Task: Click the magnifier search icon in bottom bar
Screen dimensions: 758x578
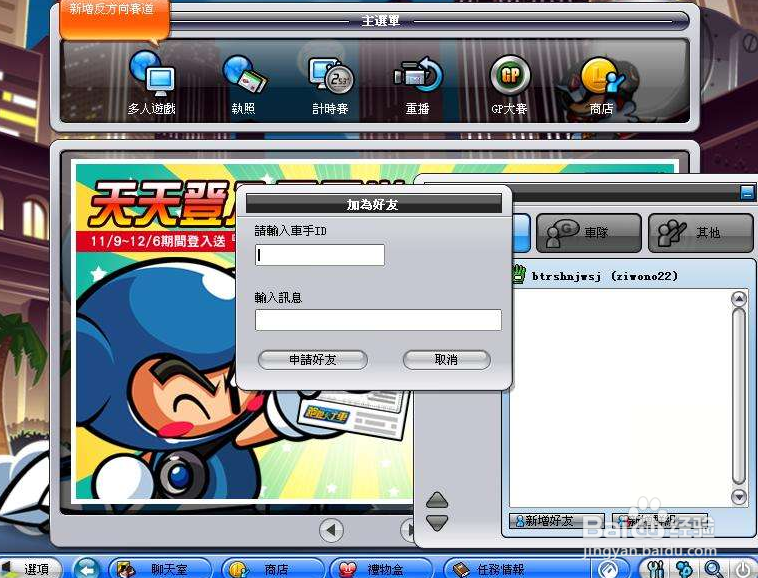Action: point(714,569)
